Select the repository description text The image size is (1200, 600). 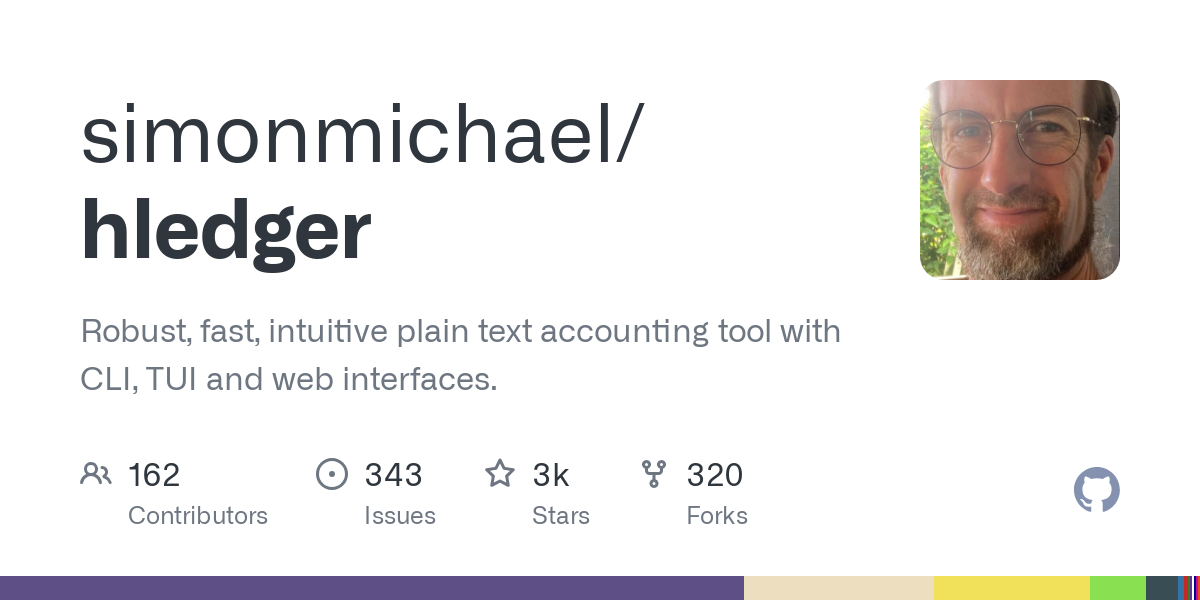click(460, 355)
